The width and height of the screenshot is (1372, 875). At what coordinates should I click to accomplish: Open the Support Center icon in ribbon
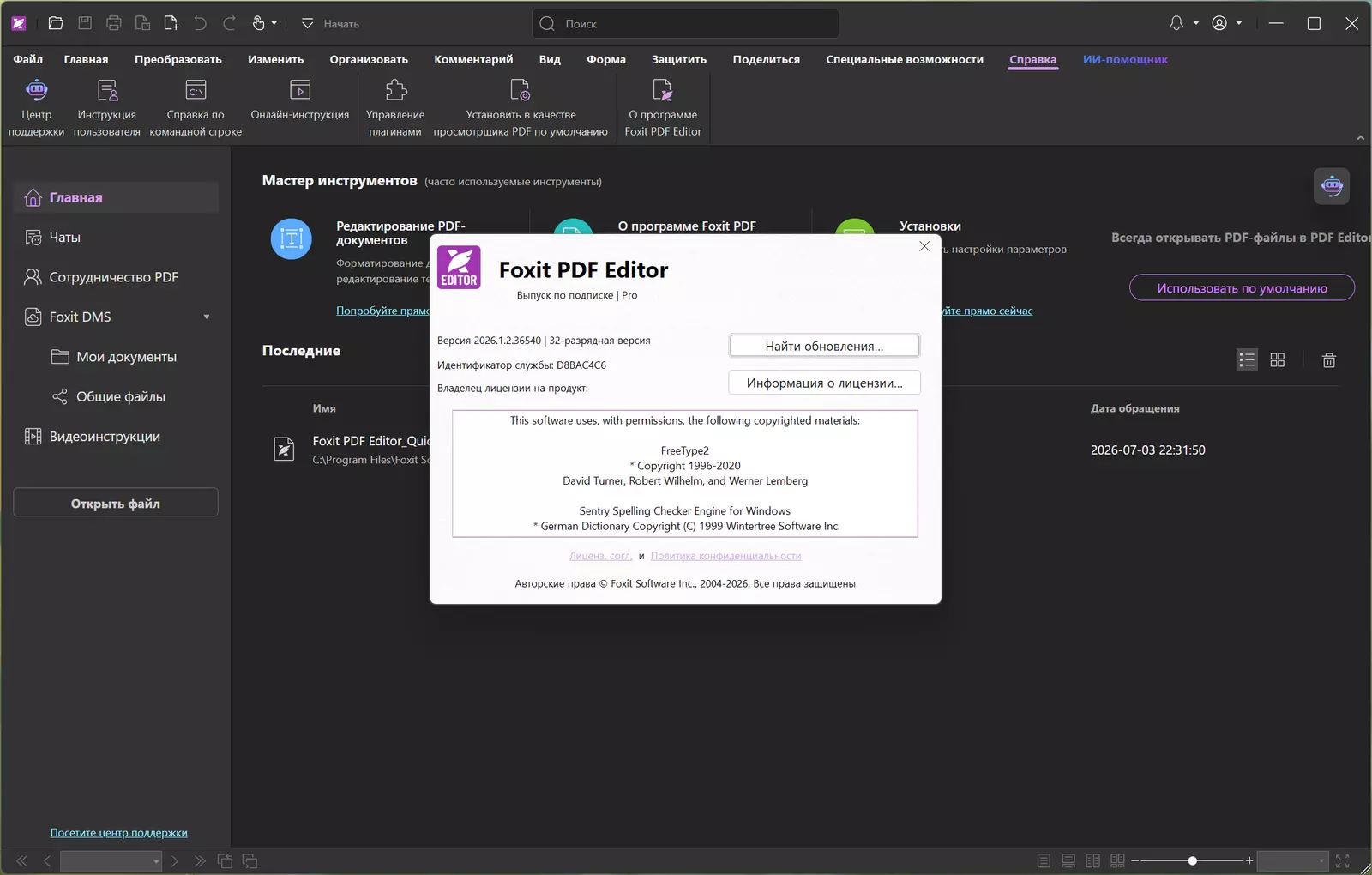click(x=36, y=89)
